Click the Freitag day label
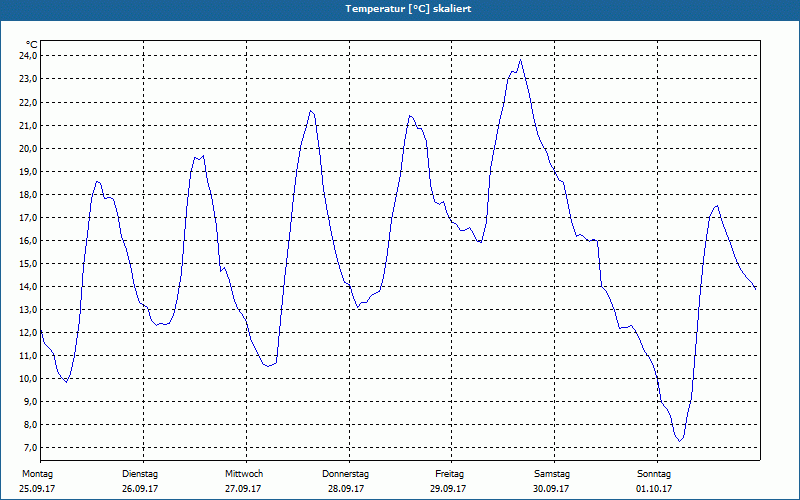The height and width of the screenshot is (500, 800). 449,474
